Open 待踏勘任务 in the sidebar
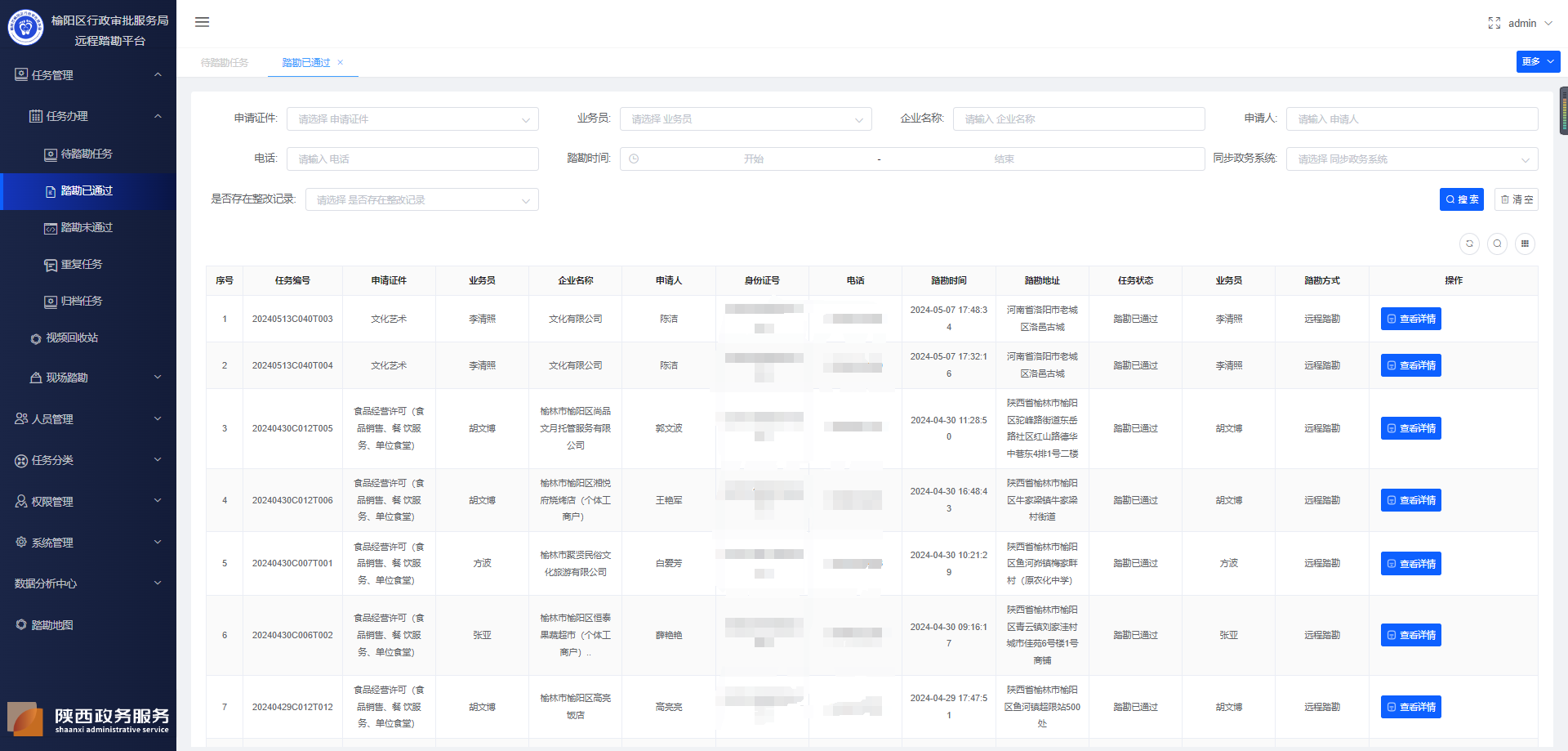 (88, 154)
